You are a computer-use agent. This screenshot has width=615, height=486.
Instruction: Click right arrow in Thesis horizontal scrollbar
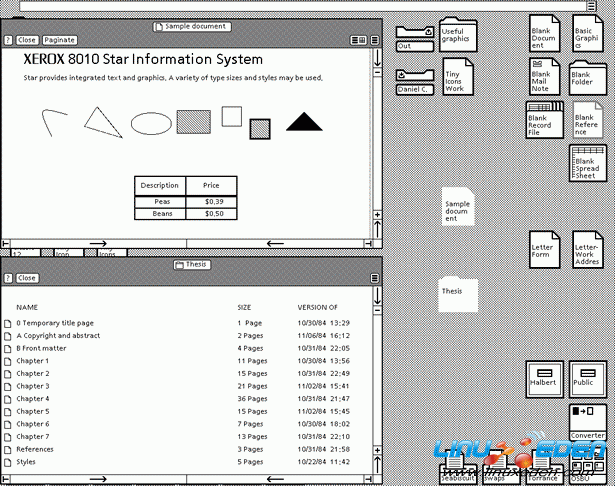pos(98,479)
